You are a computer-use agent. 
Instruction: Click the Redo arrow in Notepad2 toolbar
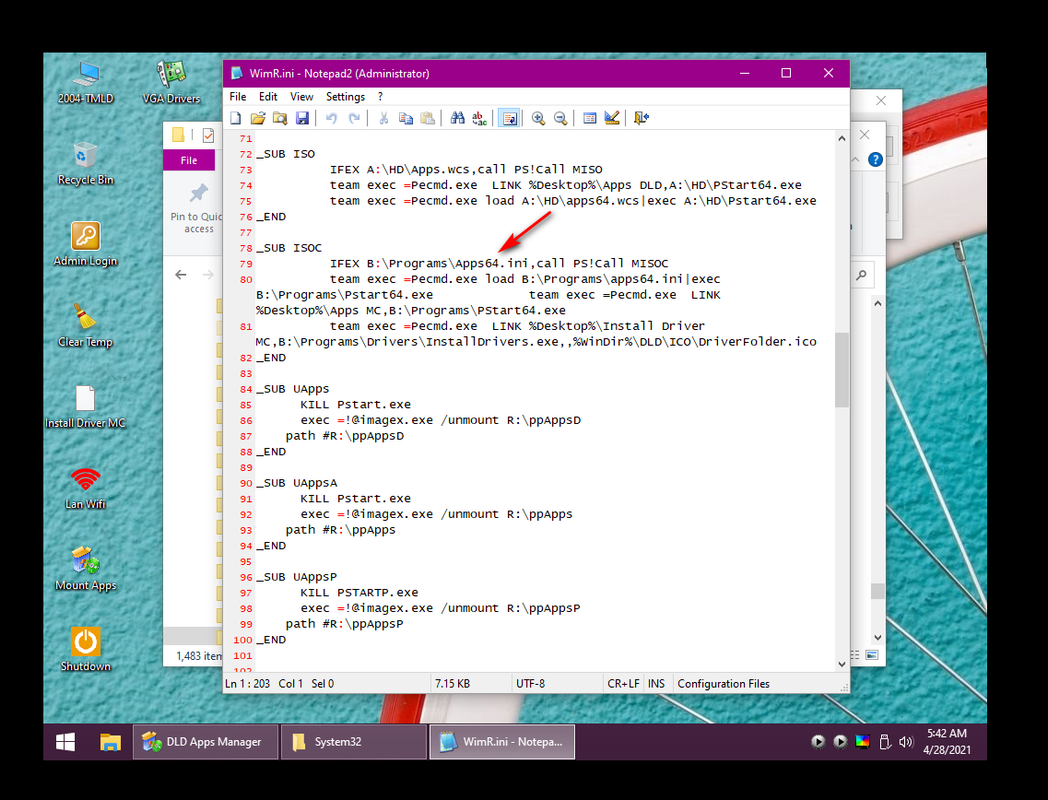point(354,118)
